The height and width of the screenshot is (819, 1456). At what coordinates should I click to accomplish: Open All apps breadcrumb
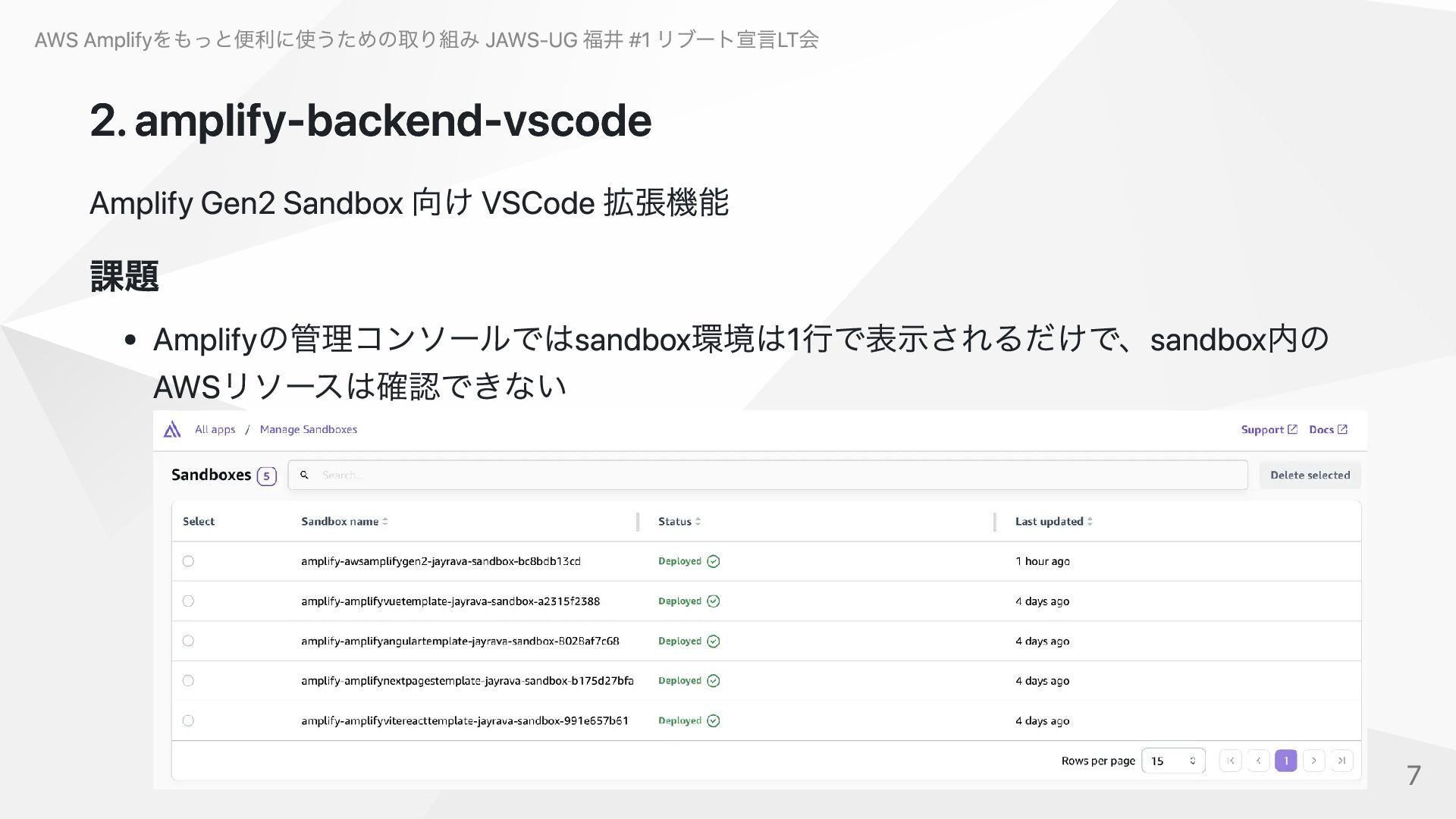[x=215, y=429]
